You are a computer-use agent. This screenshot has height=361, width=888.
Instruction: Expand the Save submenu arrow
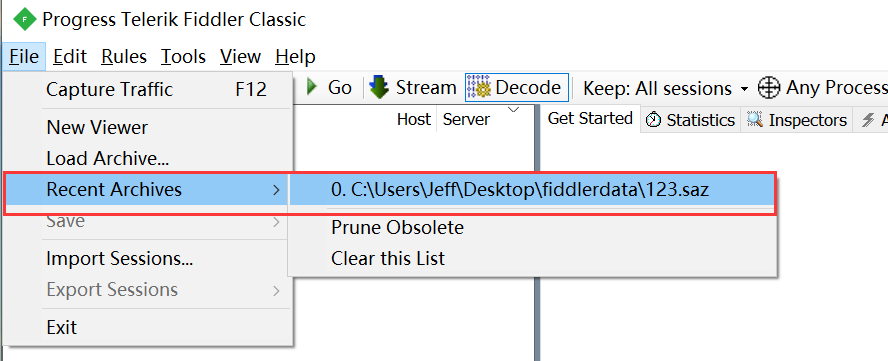(276, 221)
